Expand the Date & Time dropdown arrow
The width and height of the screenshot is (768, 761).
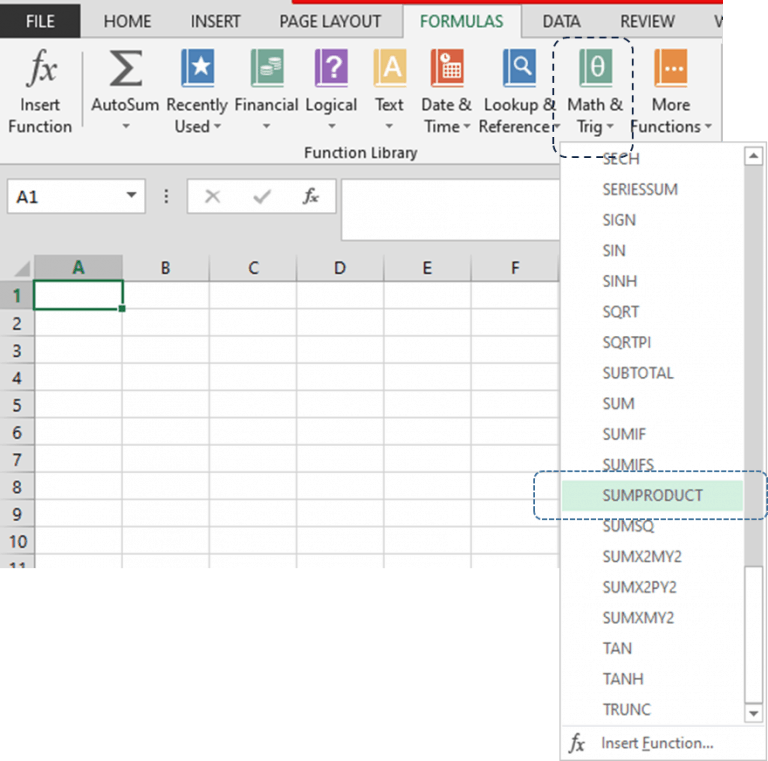click(x=467, y=126)
